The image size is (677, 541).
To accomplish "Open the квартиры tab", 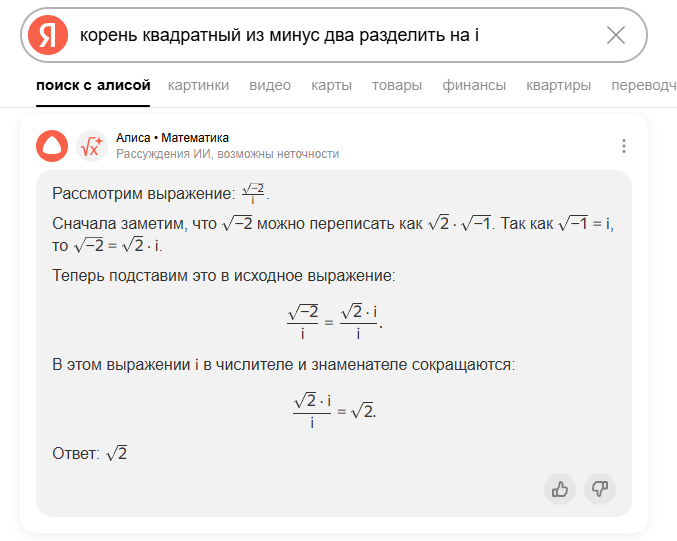I will (x=559, y=86).
